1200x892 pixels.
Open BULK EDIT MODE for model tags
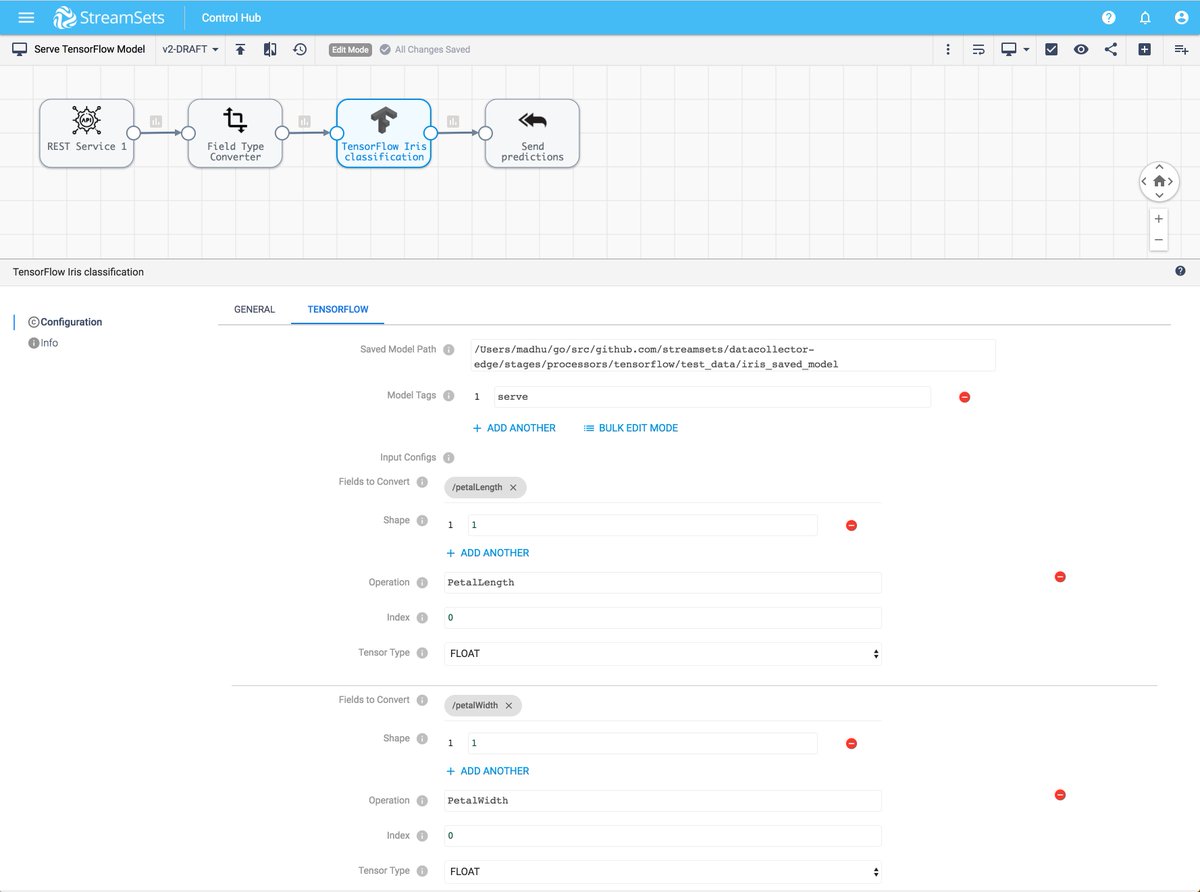(x=629, y=427)
